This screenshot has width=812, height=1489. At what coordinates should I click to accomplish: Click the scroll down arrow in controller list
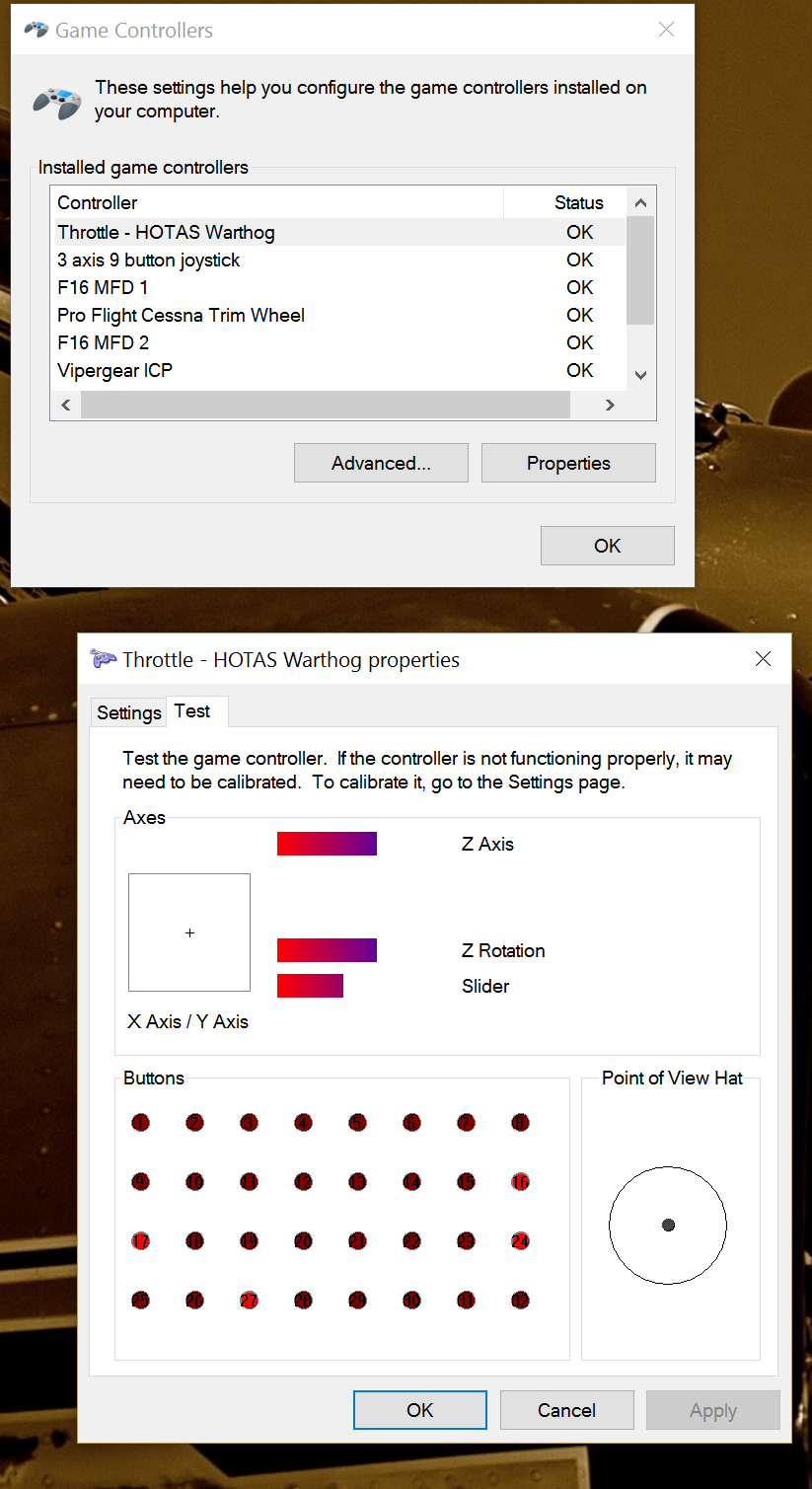pyautogui.click(x=640, y=375)
